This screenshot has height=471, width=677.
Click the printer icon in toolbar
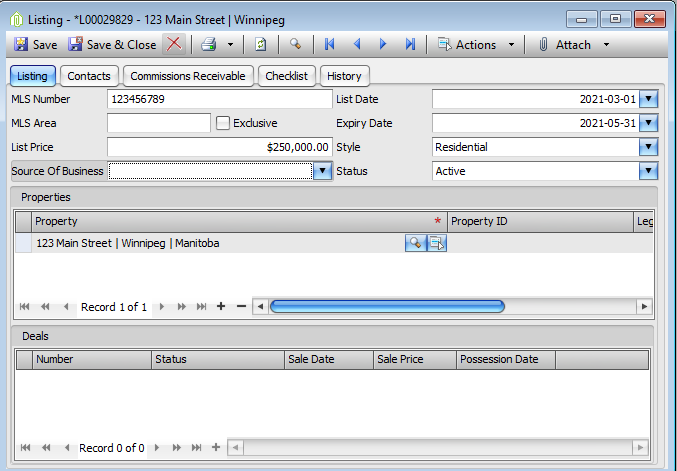click(209, 44)
